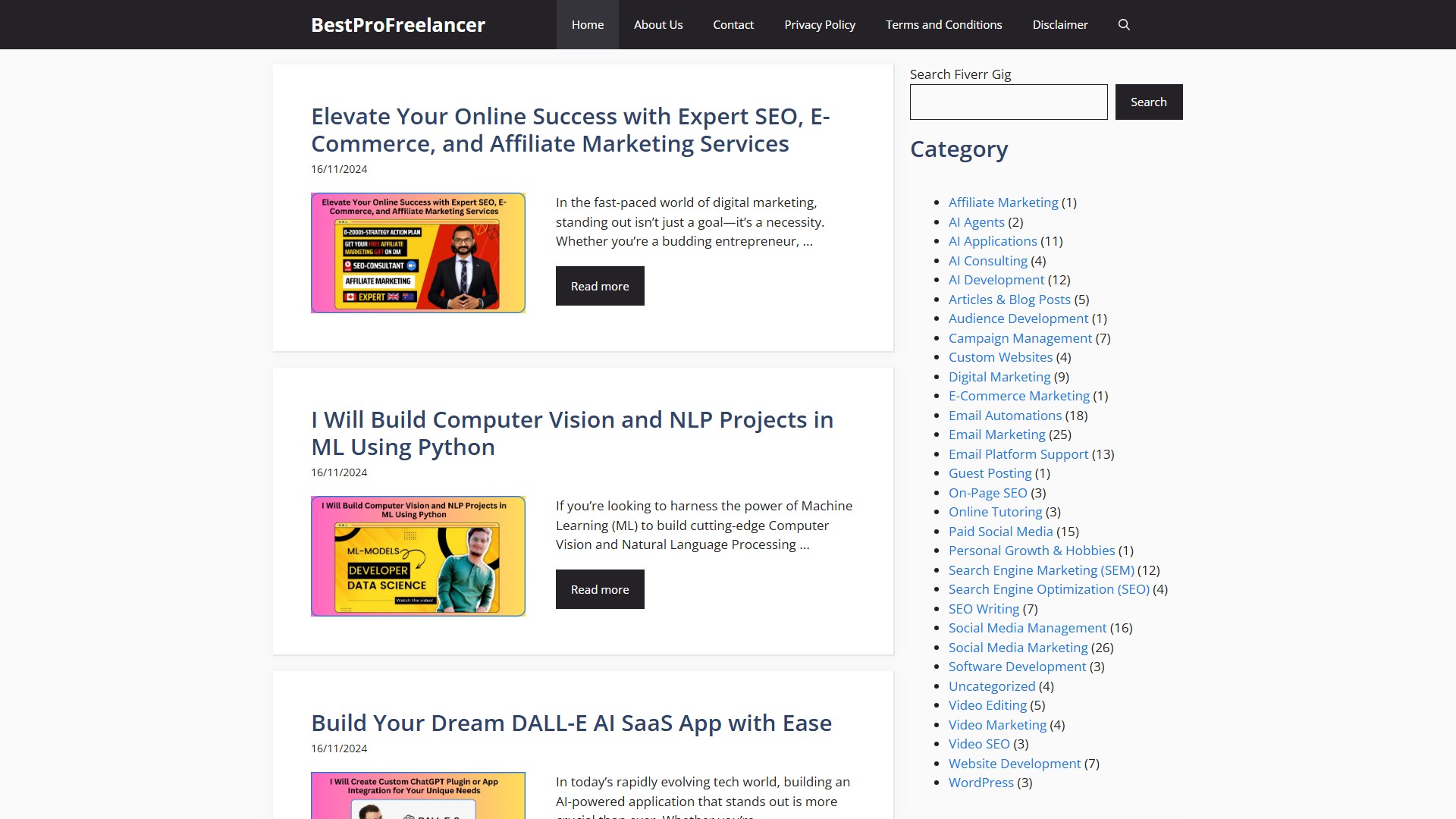This screenshot has width=1456, height=819.
Task: Browse the Campaign Management category
Action: (1020, 338)
